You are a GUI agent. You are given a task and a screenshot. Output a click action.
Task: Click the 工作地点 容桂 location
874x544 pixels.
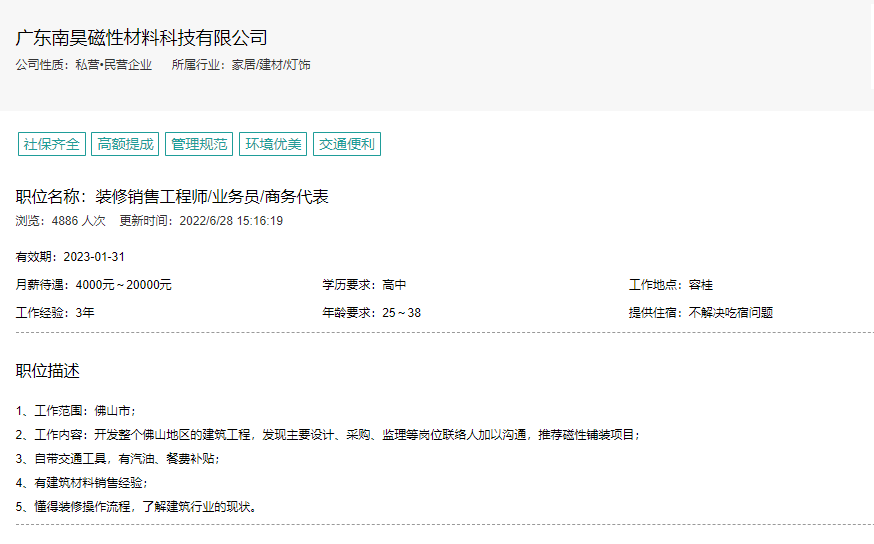[670, 285]
